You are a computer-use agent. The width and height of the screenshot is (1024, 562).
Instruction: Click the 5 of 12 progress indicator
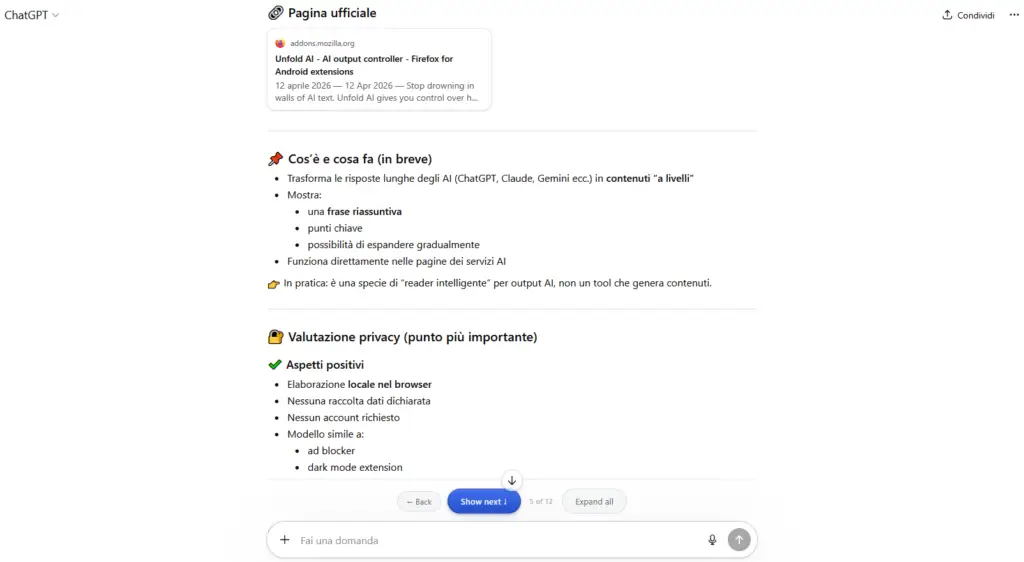click(541, 501)
